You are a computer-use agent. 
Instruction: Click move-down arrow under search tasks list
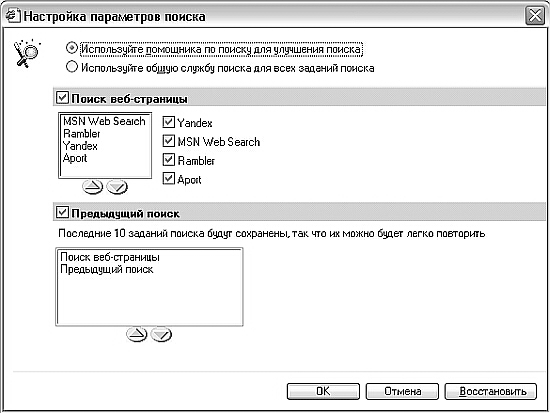pos(161,334)
